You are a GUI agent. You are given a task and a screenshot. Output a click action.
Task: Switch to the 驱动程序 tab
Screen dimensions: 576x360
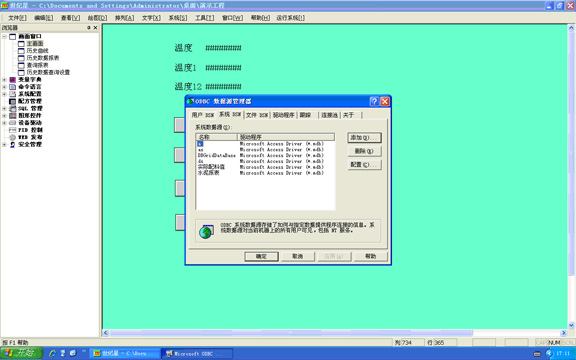(284, 115)
